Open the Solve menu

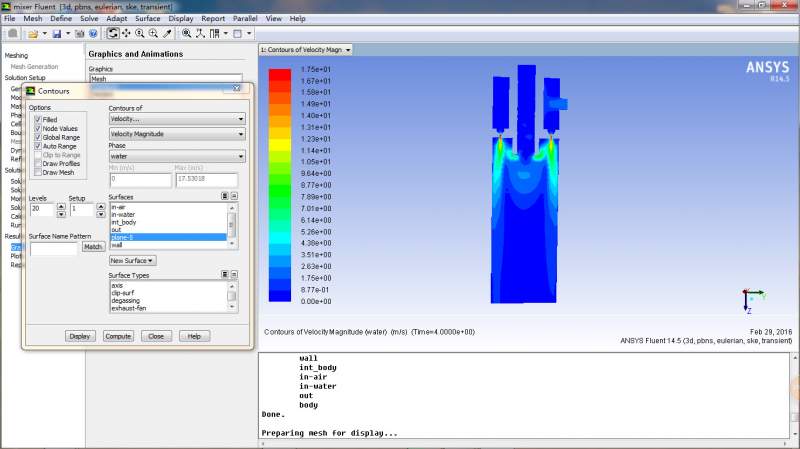tap(89, 18)
